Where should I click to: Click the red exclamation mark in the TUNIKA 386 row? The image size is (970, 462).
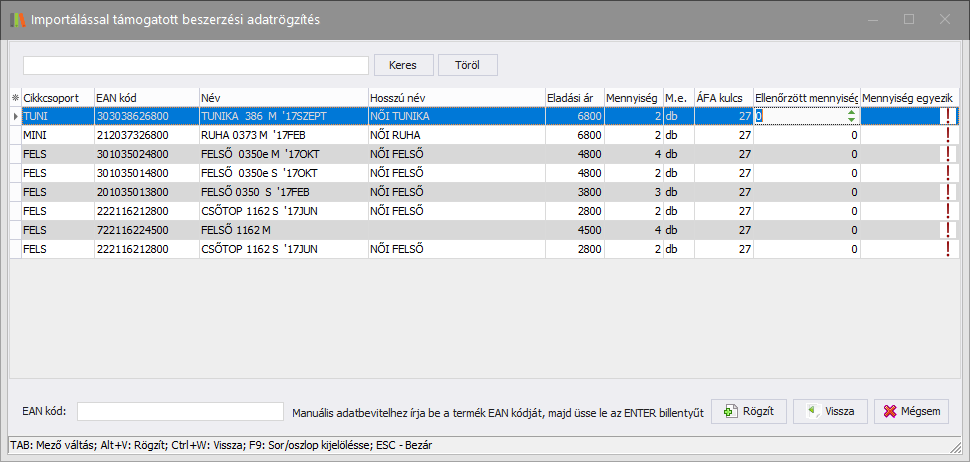(948, 116)
